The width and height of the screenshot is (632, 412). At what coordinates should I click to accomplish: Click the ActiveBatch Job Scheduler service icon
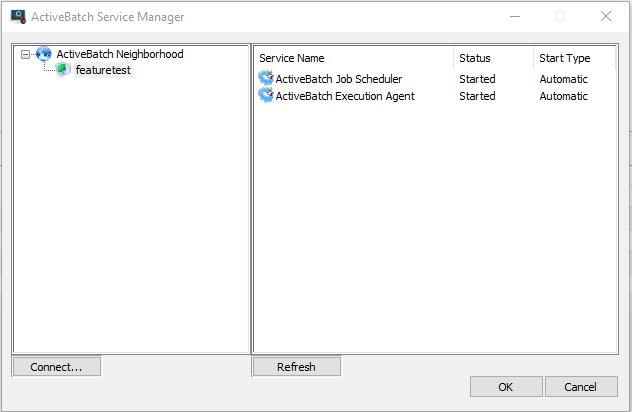coord(266,79)
